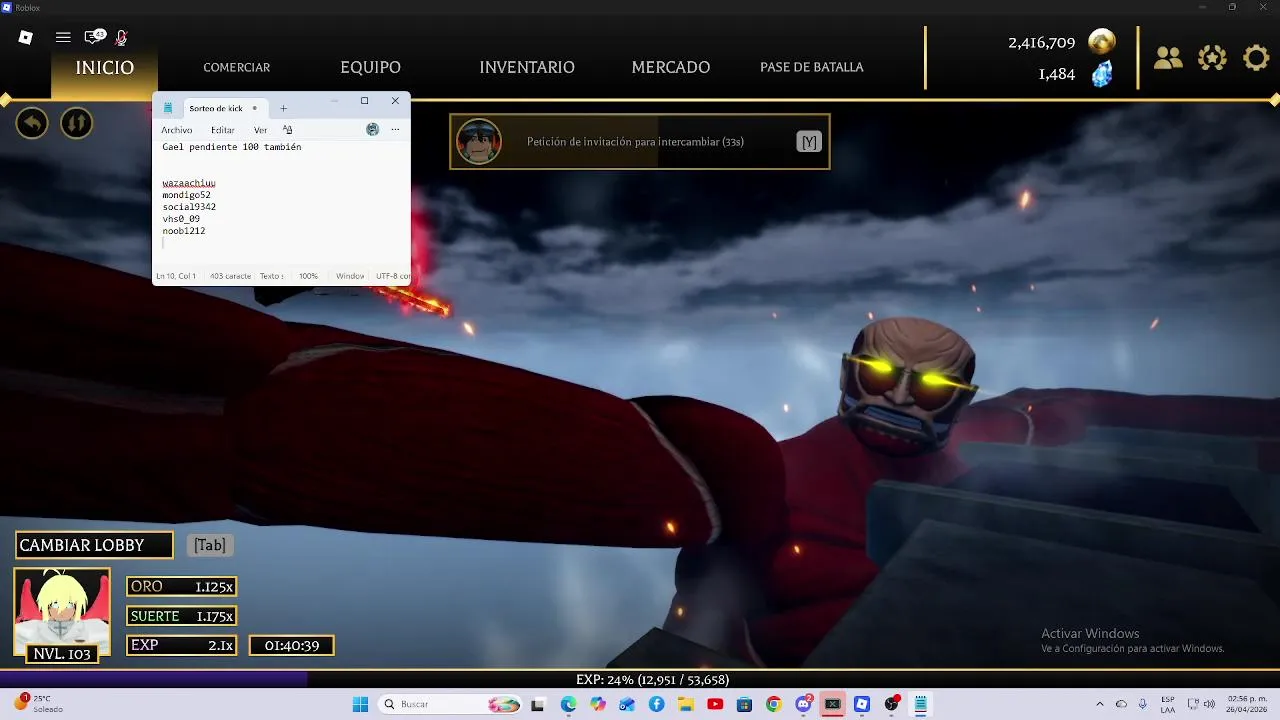Click the taskbar Buscar search box
Image resolution: width=1280 pixels, height=720 pixels.
click(x=452, y=704)
